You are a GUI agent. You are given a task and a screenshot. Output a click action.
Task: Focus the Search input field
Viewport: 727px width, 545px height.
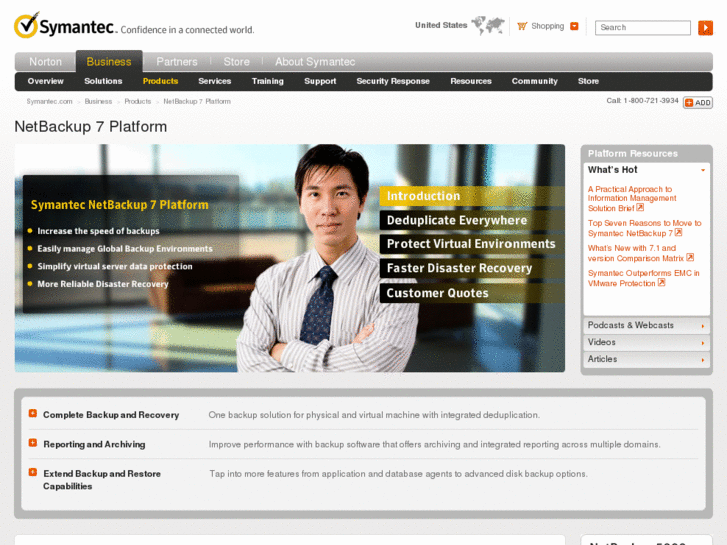(x=643, y=28)
